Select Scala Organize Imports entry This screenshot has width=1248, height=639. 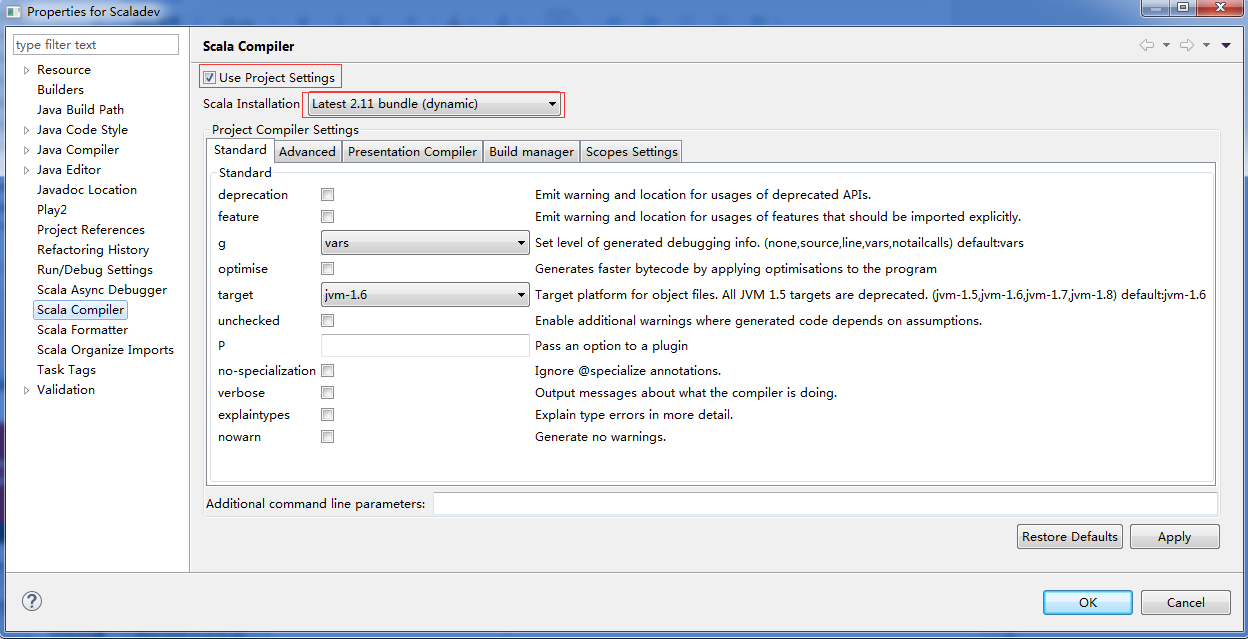click(105, 350)
